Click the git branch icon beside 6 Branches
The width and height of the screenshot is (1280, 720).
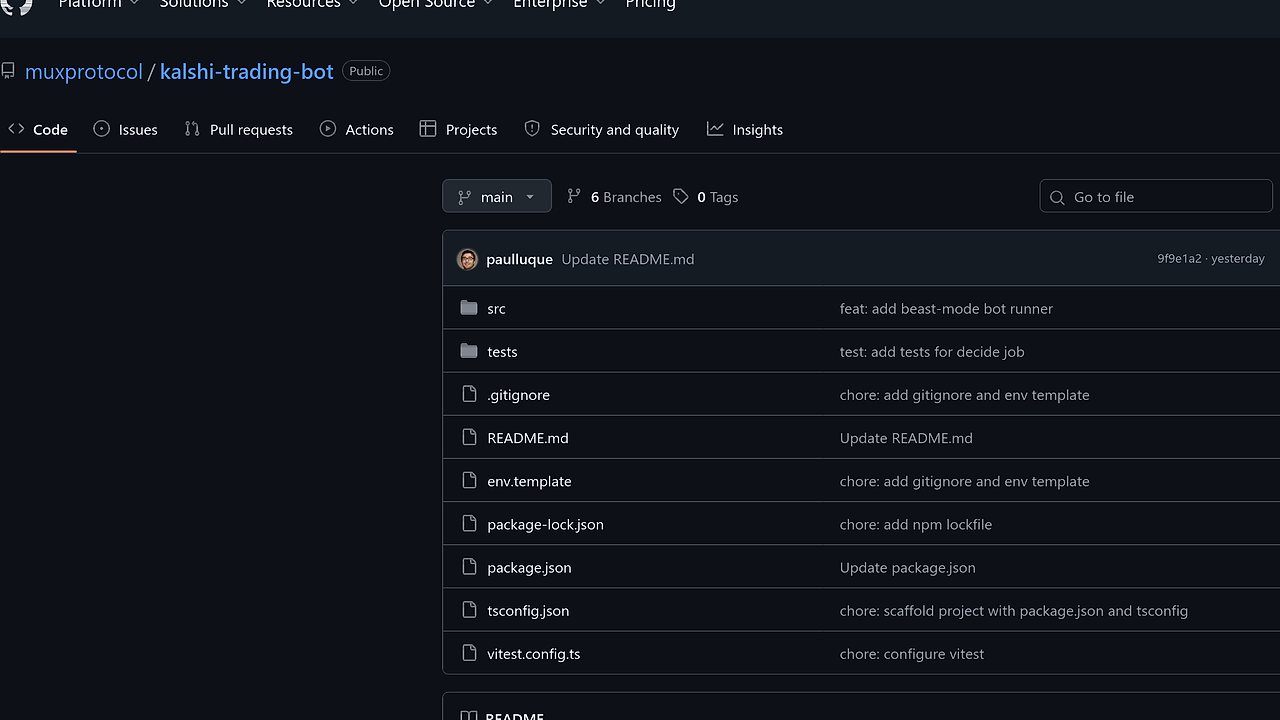574,196
